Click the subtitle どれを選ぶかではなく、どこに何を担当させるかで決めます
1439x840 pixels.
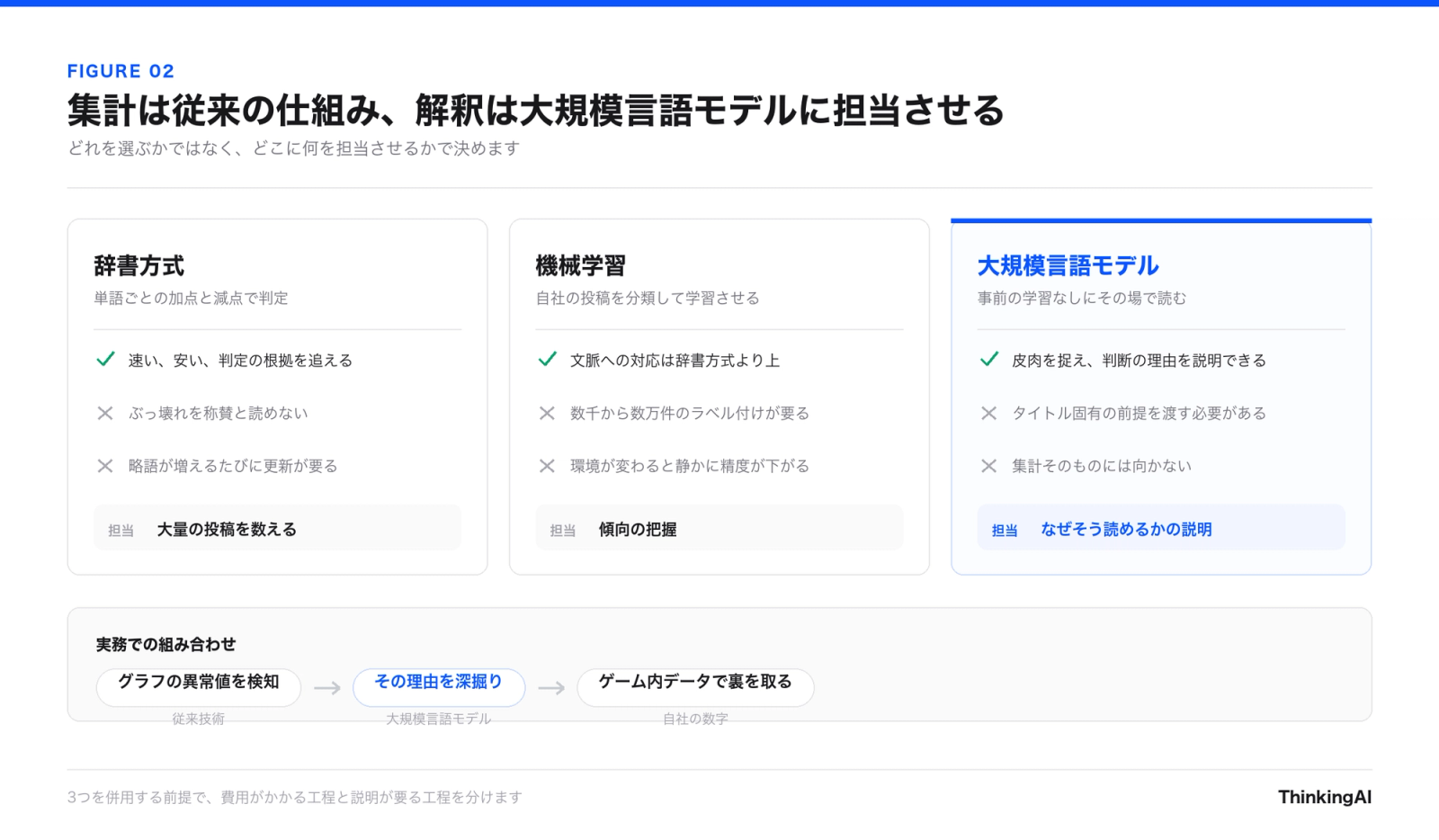coord(294,148)
